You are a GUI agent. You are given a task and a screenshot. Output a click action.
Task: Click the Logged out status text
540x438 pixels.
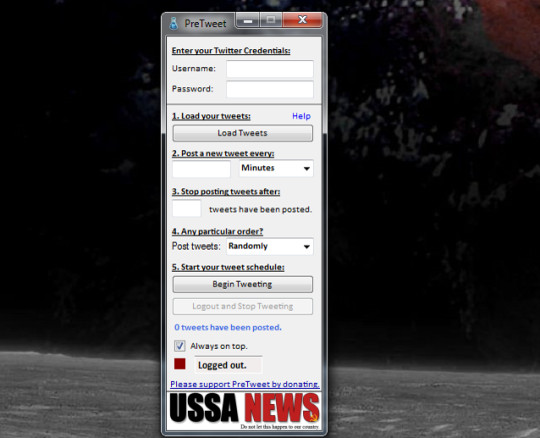coord(222,365)
